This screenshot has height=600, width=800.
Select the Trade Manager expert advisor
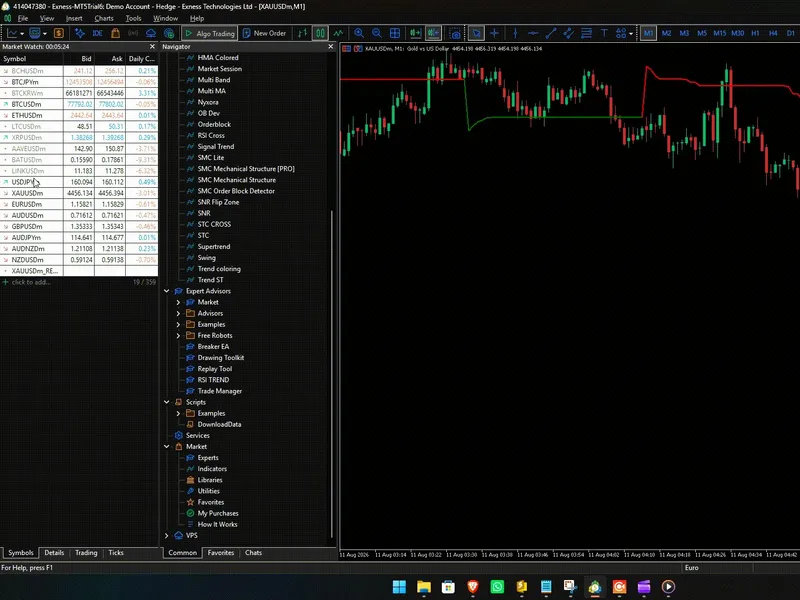[x=219, y=391]
